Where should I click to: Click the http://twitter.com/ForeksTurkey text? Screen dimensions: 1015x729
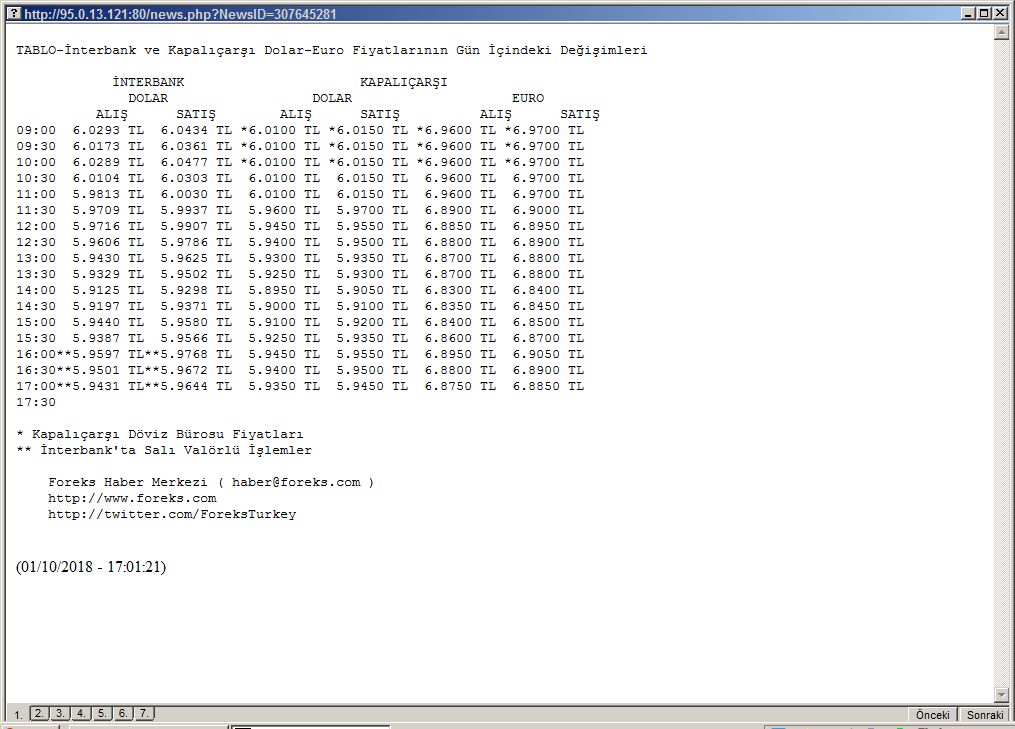tap(172, 515)
